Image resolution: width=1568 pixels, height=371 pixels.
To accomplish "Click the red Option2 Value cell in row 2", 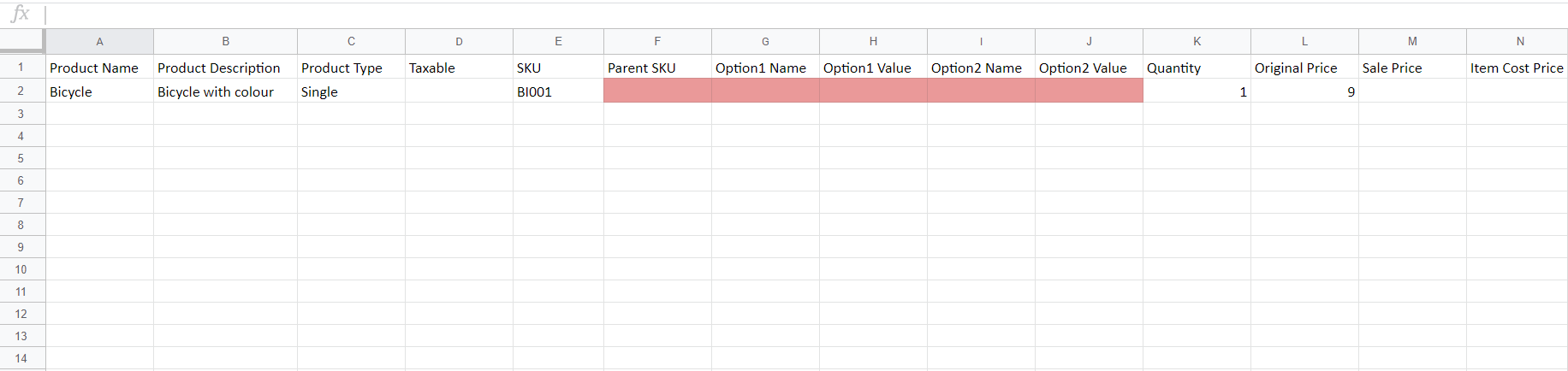I will pyautogui.click(x=1089, y=91).
